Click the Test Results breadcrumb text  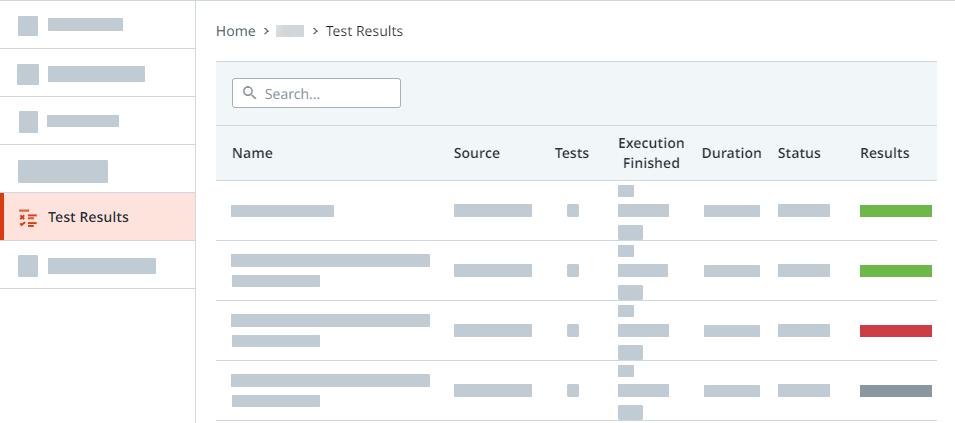(364, 31)
